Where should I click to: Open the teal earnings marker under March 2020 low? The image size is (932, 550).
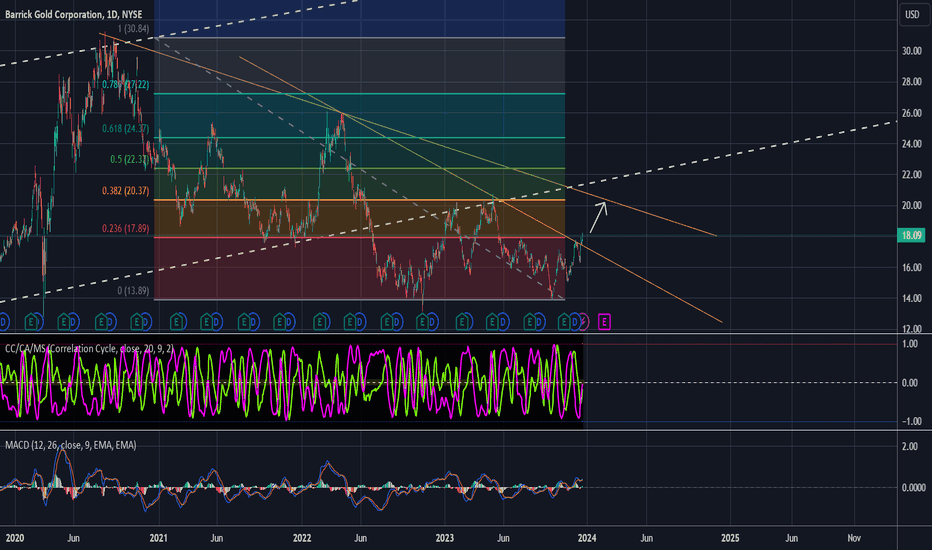click(x=31, y=322)
